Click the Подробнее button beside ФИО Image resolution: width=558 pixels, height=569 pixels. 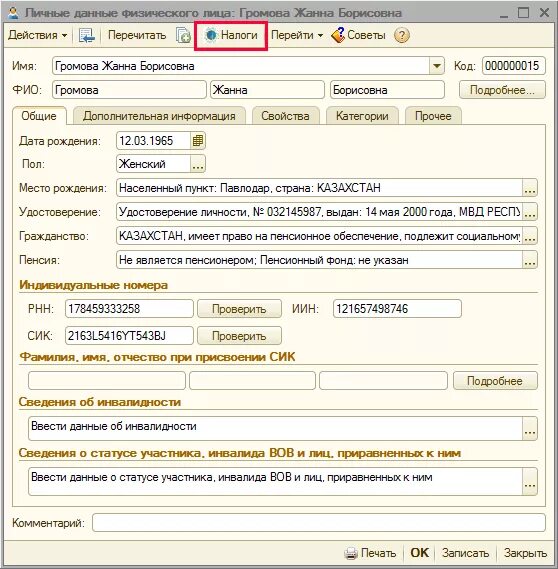click(502, 90)
